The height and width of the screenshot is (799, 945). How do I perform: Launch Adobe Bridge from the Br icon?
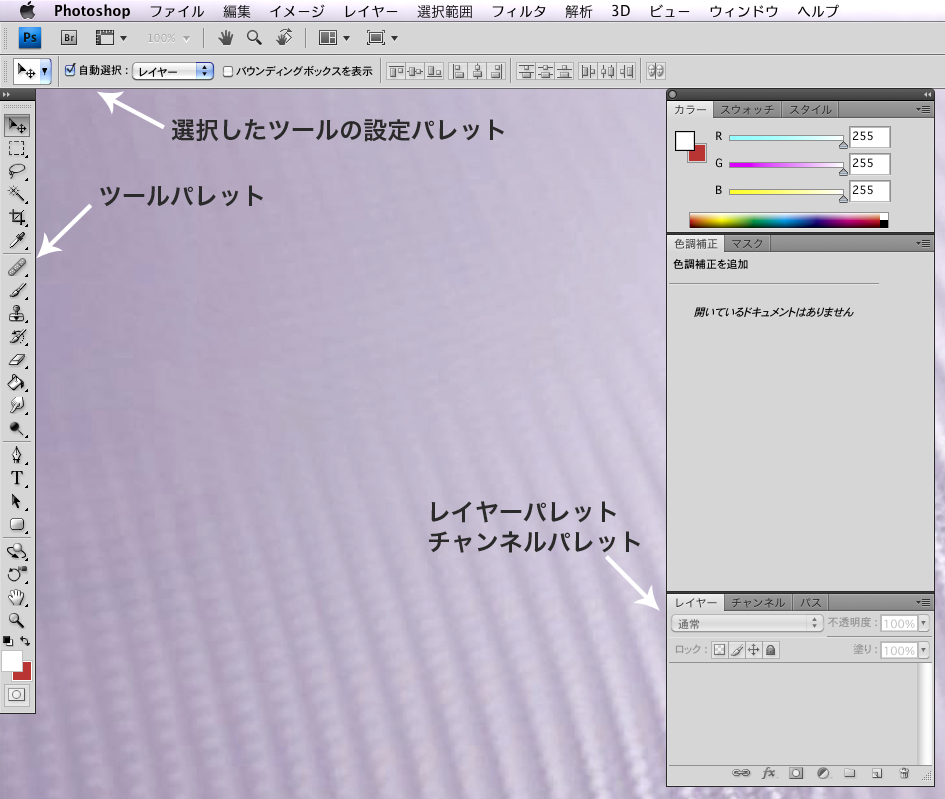(x=70, y=38)
